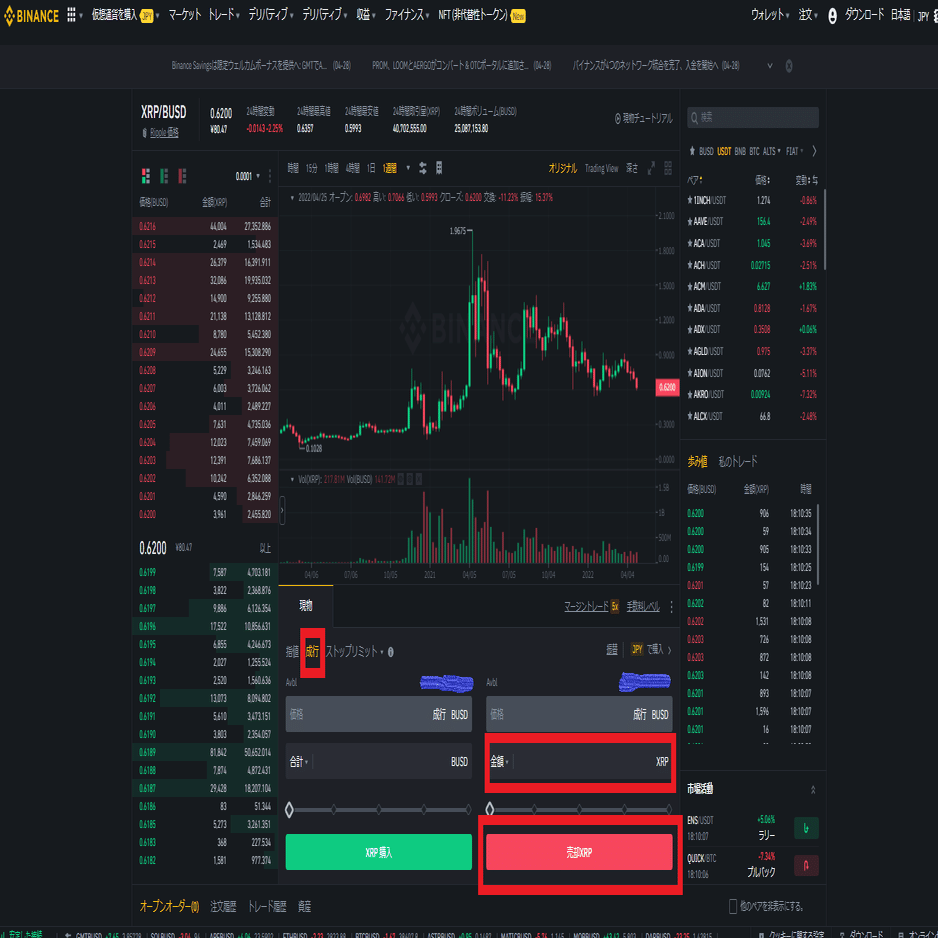Viewport: 938px width, 938px height.
Task: Close the announcement banner
Action: (789, 66)
